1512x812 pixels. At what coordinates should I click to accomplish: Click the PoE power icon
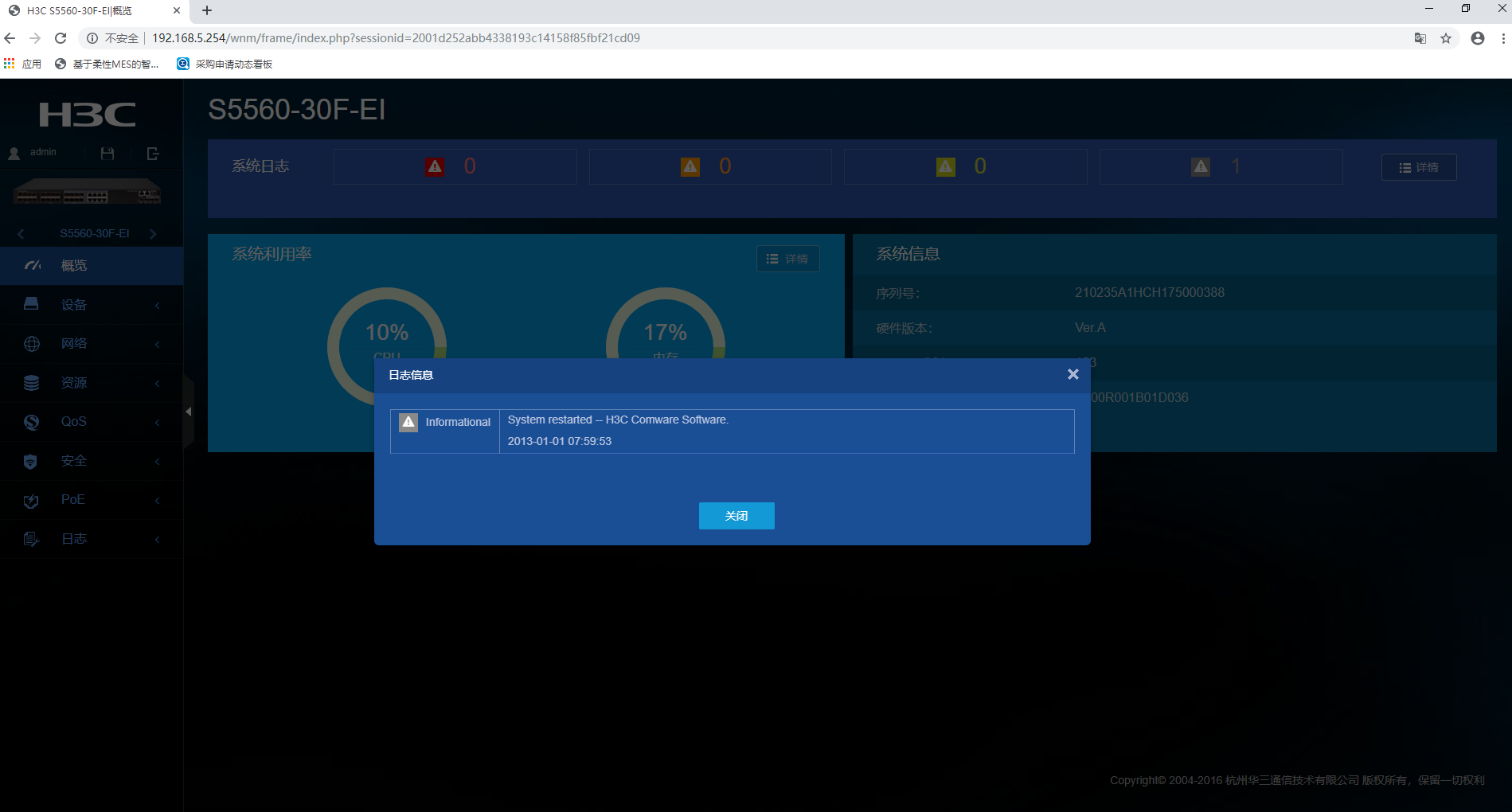point(31,501)
